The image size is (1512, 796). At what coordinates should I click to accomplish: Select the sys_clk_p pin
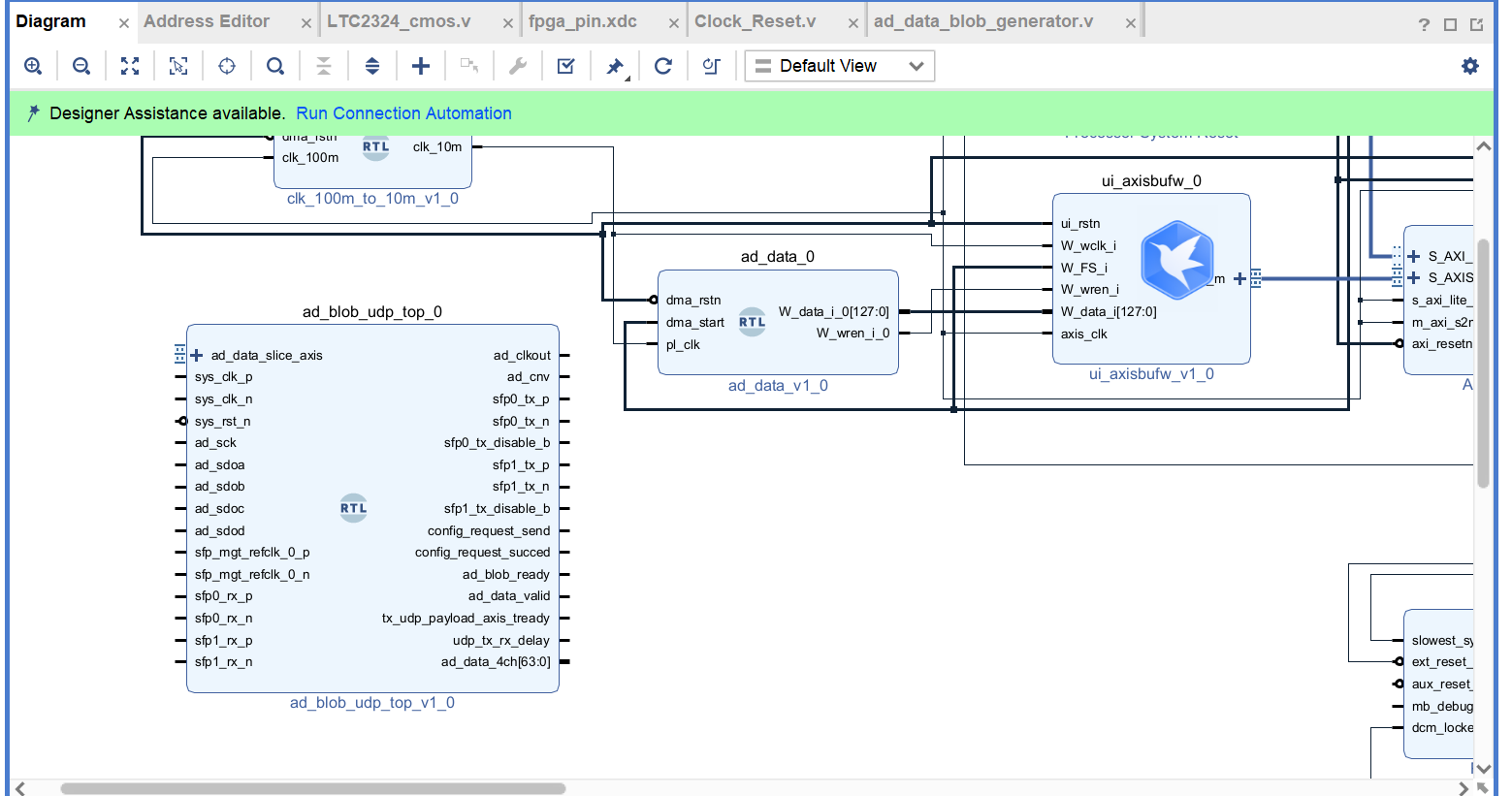(x=223, y=377)
